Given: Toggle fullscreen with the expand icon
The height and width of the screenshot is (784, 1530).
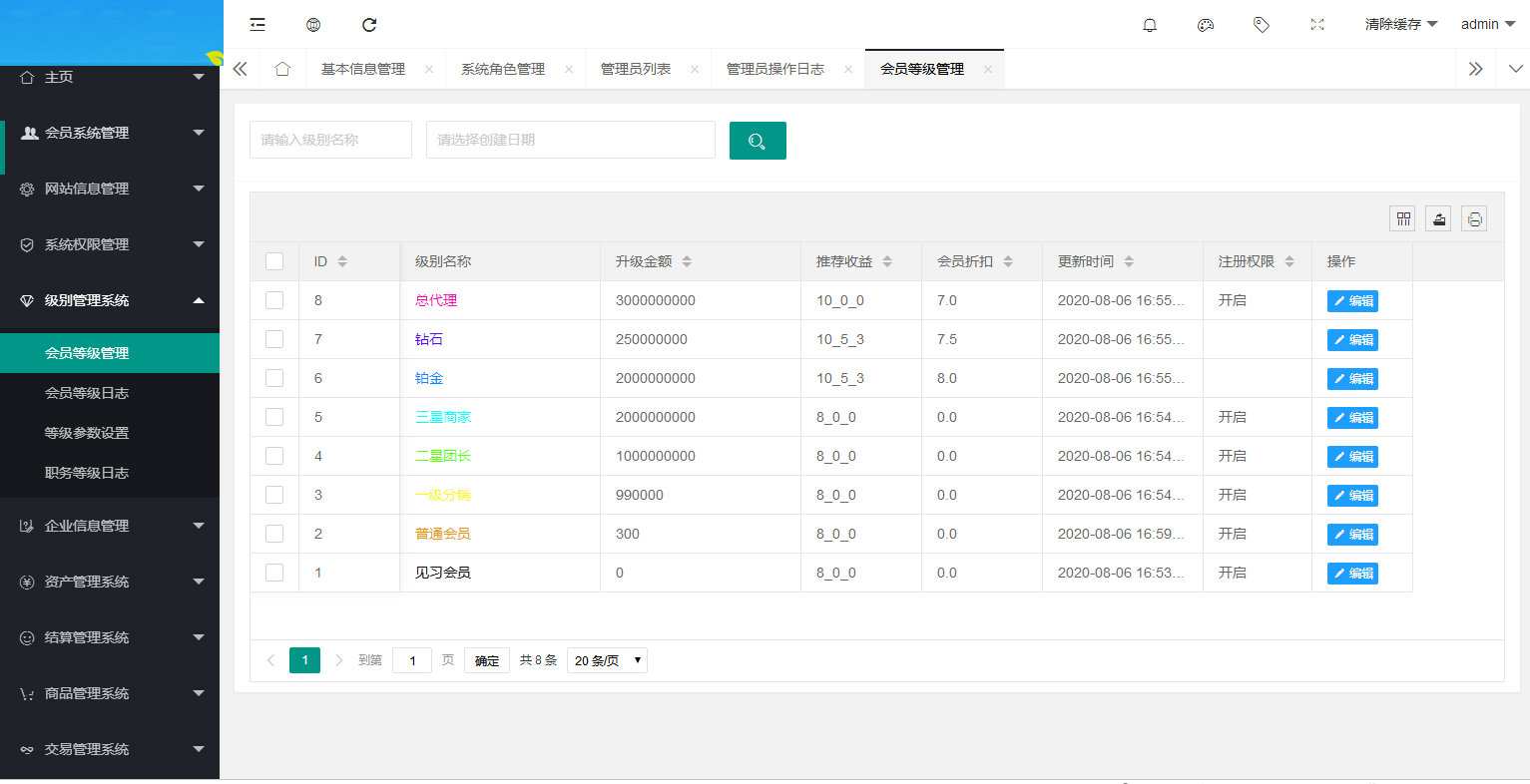Looking at the screenshot, I should point(1316,24).
